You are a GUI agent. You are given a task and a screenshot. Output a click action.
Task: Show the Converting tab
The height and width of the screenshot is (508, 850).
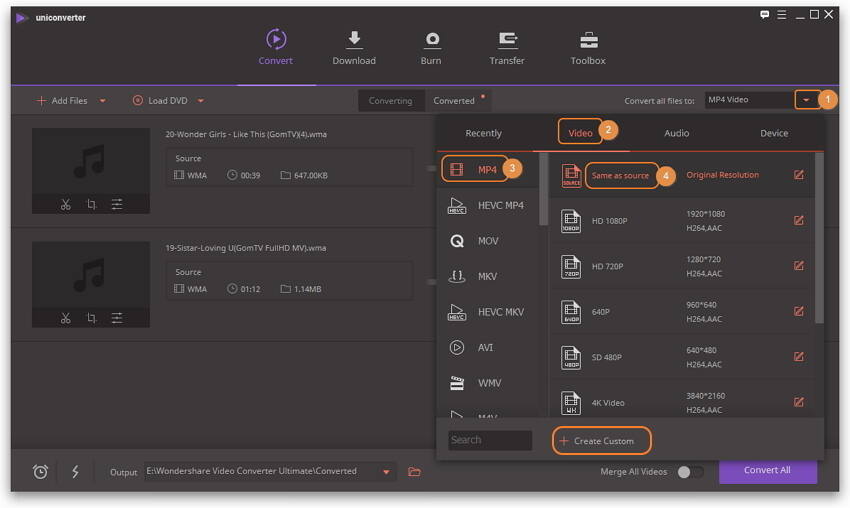[x=390, y=101]
